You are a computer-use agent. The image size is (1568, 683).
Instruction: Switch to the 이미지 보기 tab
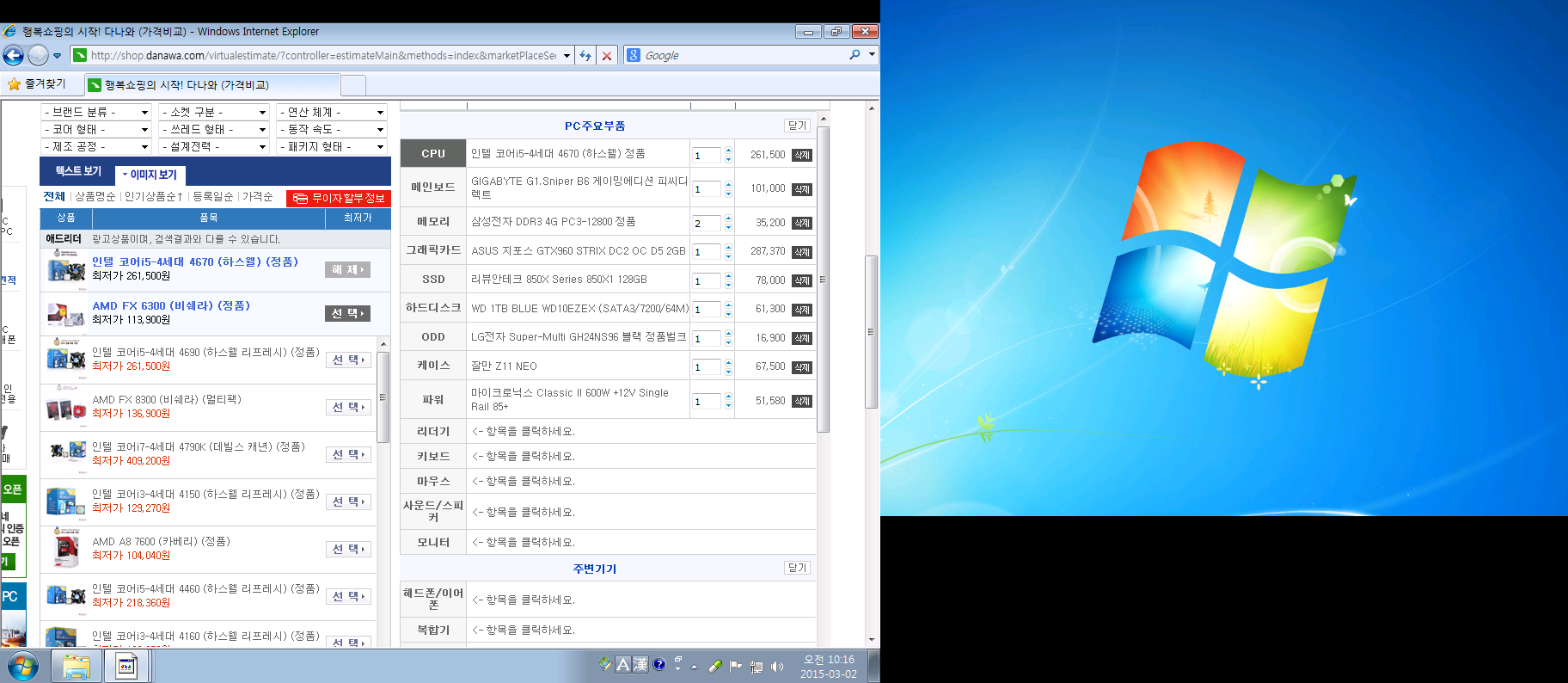[150, 175]
